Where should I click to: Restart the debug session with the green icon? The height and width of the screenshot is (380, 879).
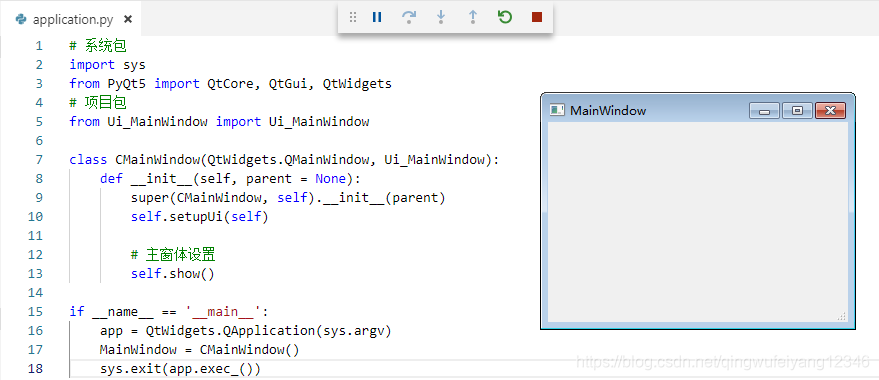click(x=505, y=17)
